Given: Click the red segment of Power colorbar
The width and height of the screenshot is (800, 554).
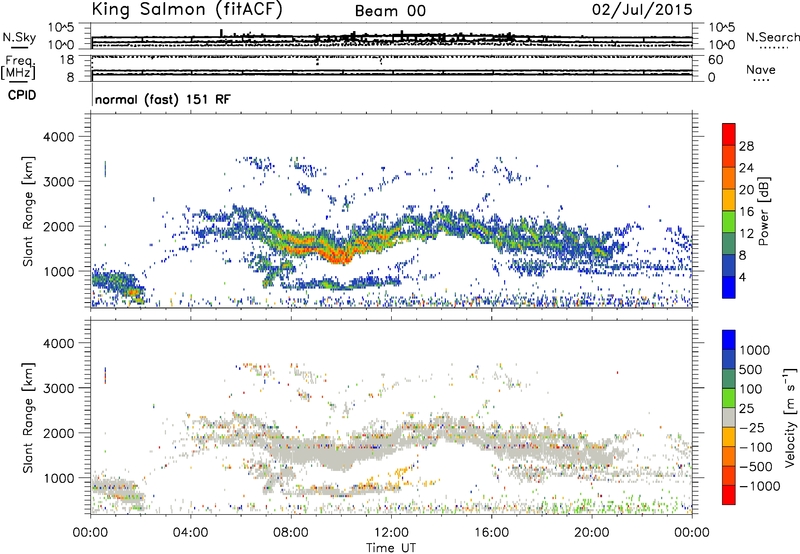Looking at the screenshot, I should [729, 134].
